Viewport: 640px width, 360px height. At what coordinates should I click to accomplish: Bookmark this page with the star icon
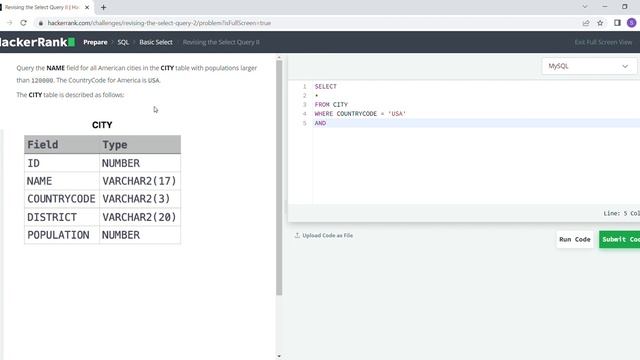(600, 23)
